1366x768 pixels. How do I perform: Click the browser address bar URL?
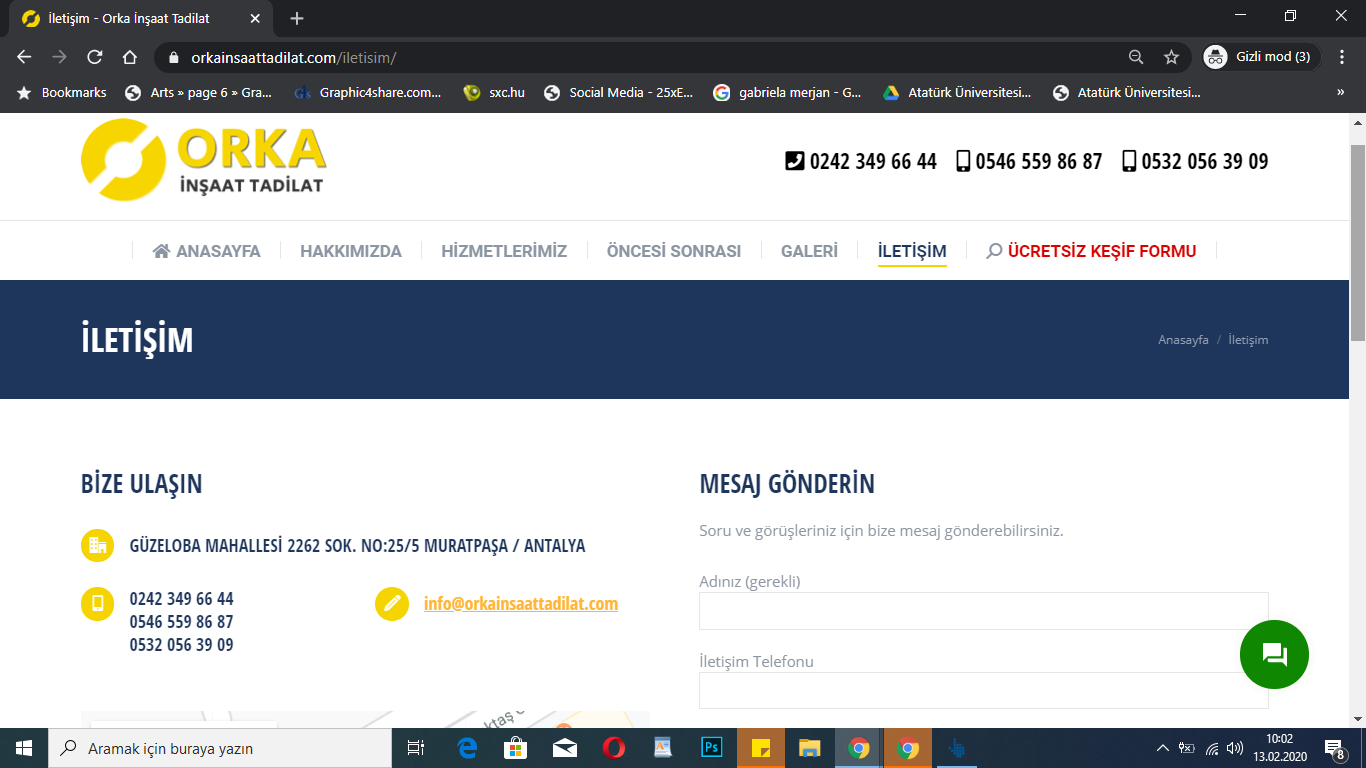click(x=294, y=58)
